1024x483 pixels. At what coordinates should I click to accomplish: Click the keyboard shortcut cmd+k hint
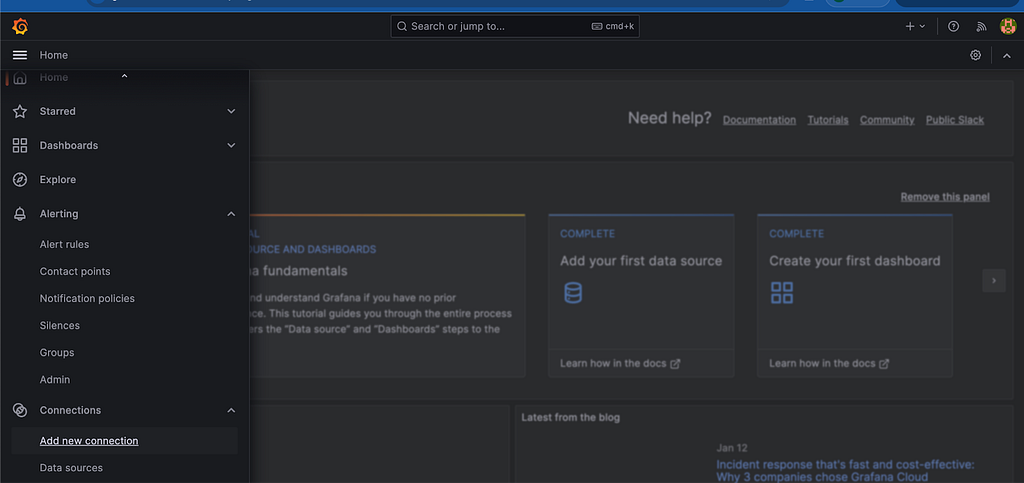[613, 27]
